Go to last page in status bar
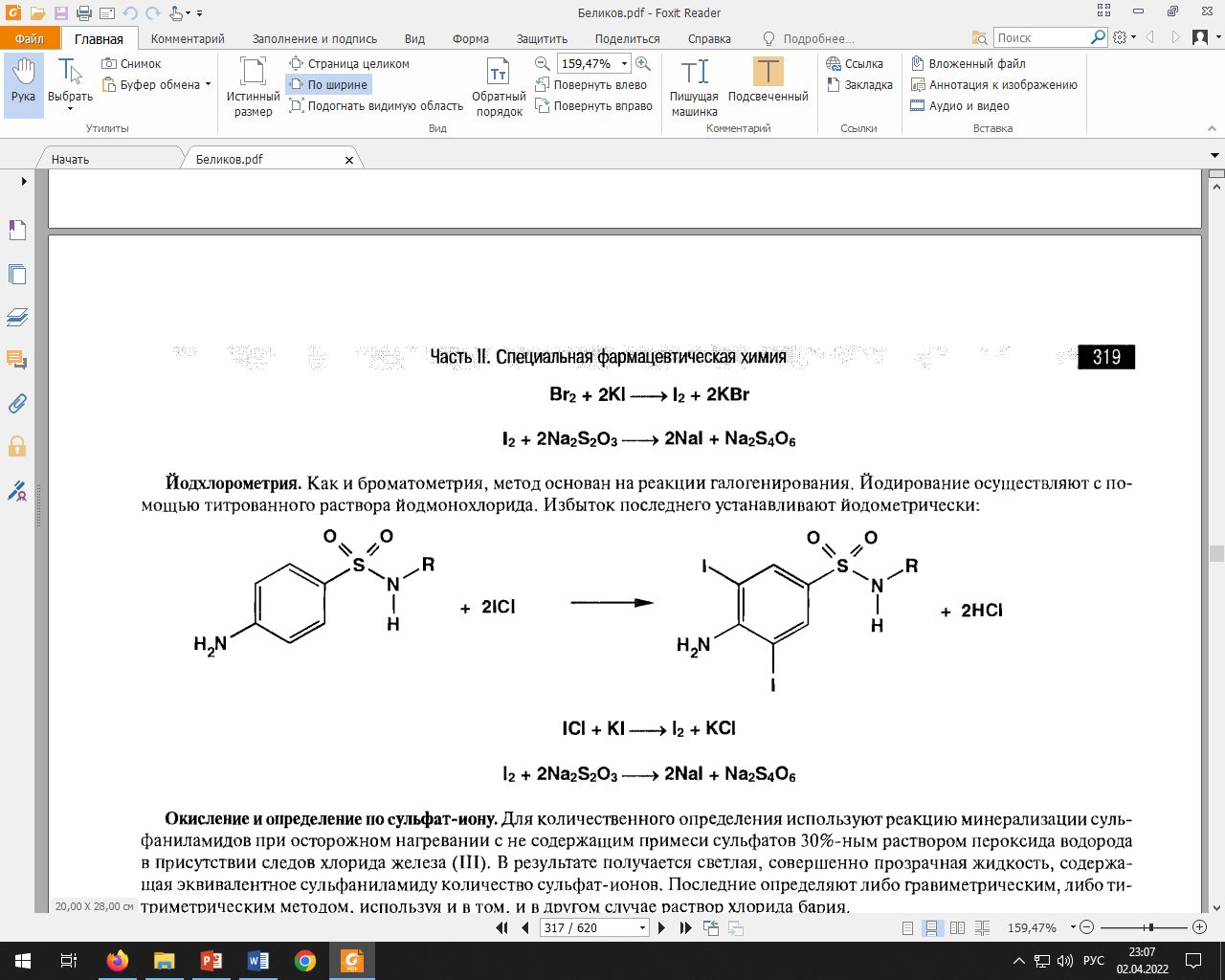 685,927
